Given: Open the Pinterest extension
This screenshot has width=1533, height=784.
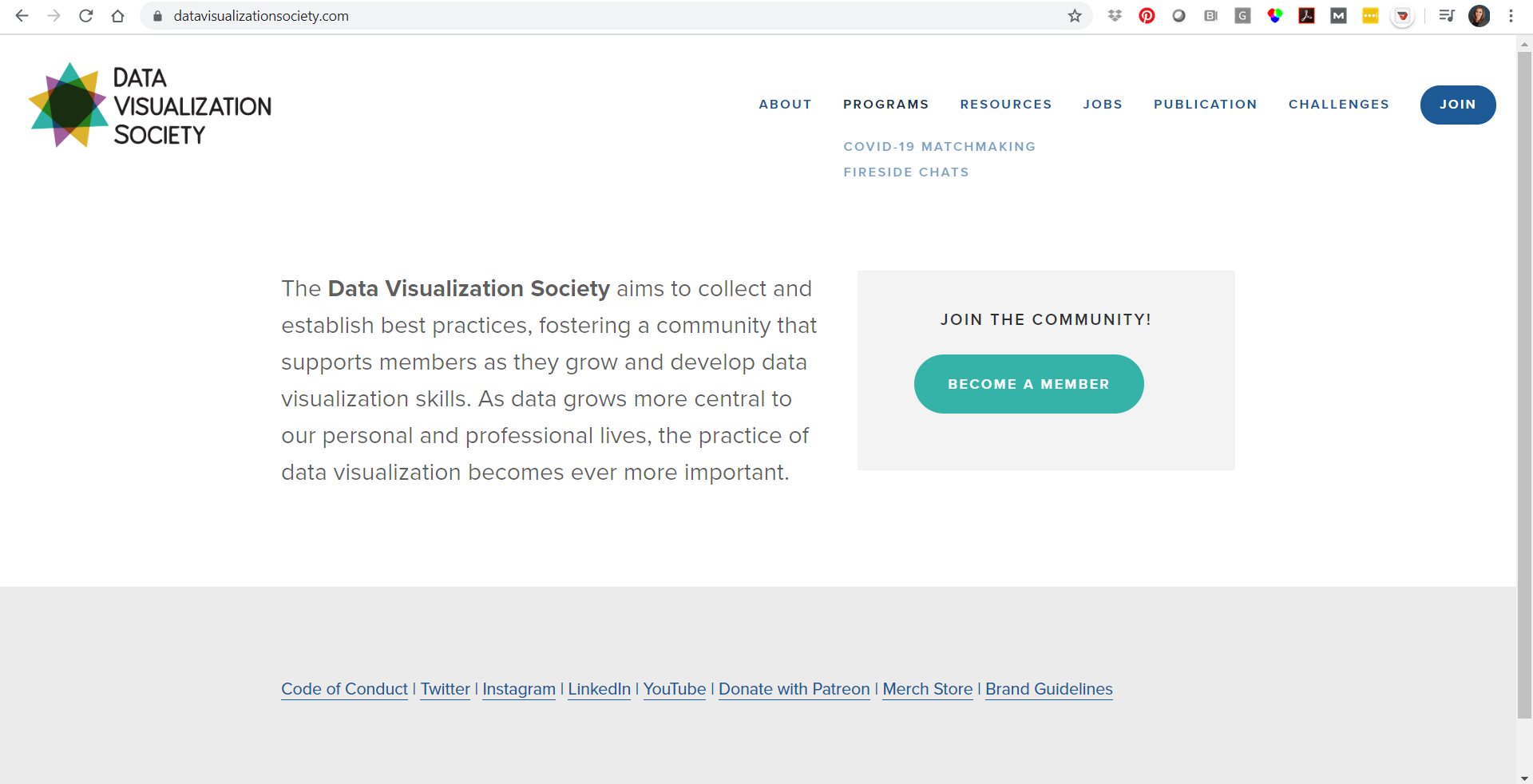Looking at the screenshot, I should (1147, 16).
